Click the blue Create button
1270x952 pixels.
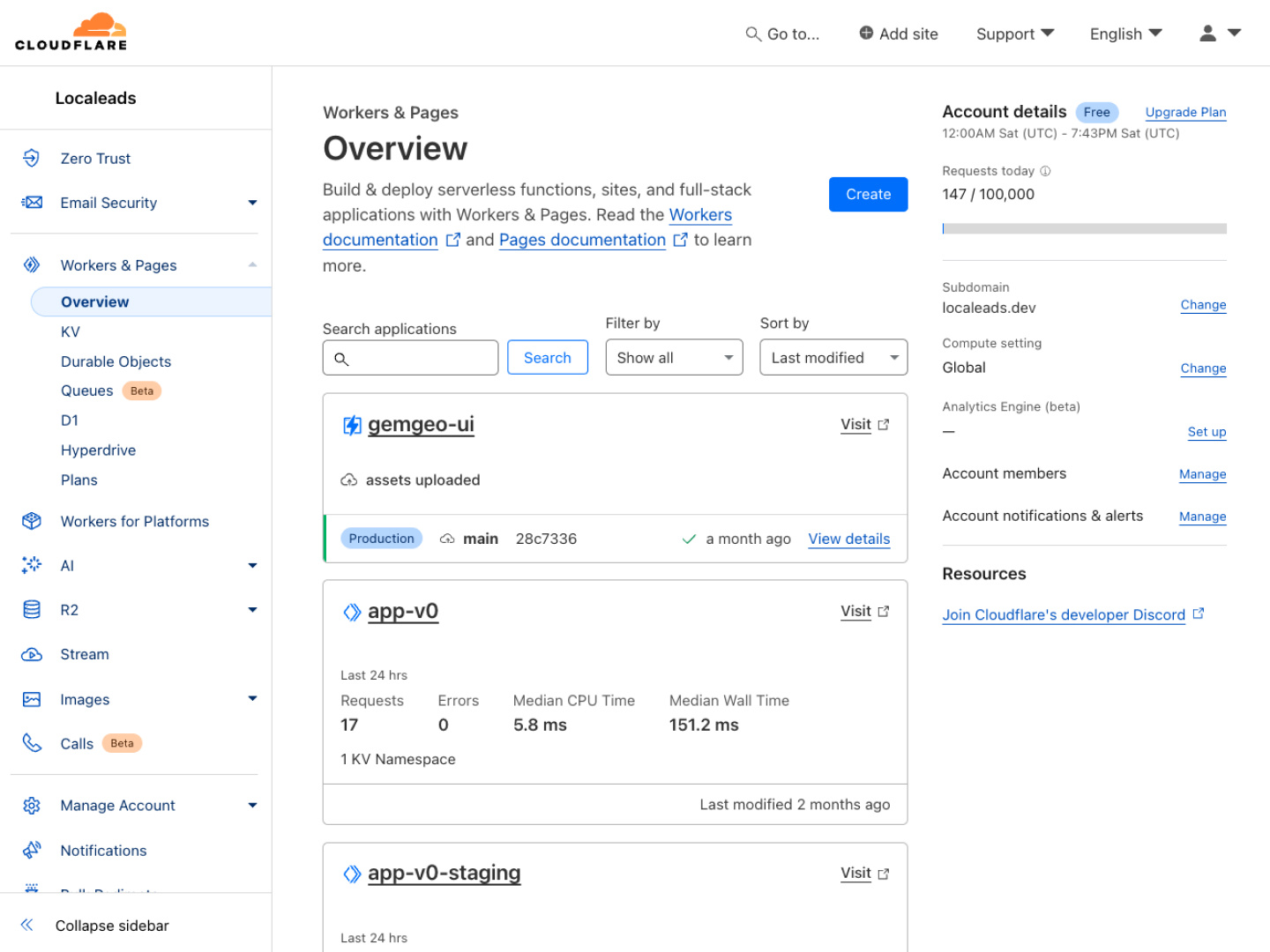(868, 195)
